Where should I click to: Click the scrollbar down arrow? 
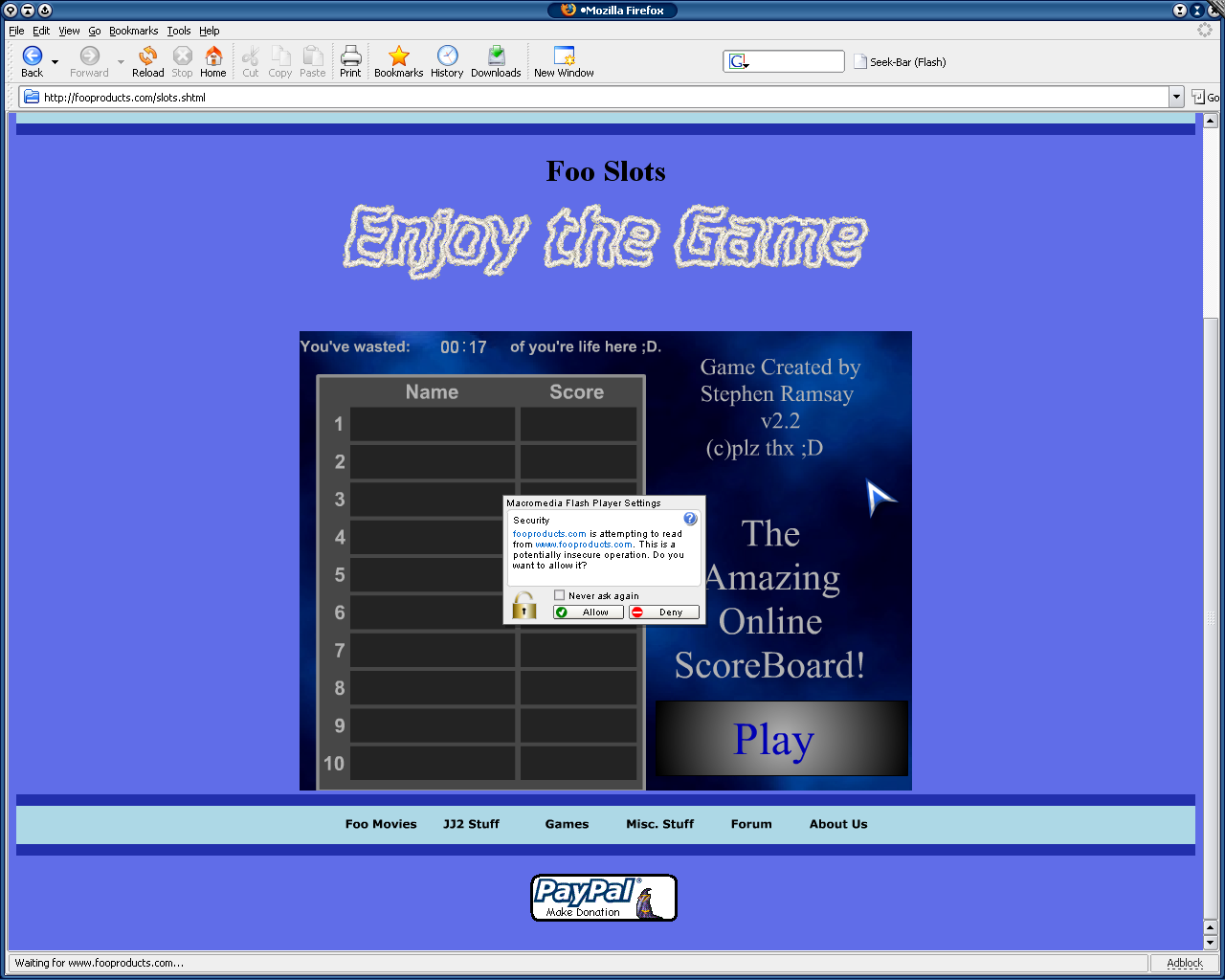coord(1211,942)
